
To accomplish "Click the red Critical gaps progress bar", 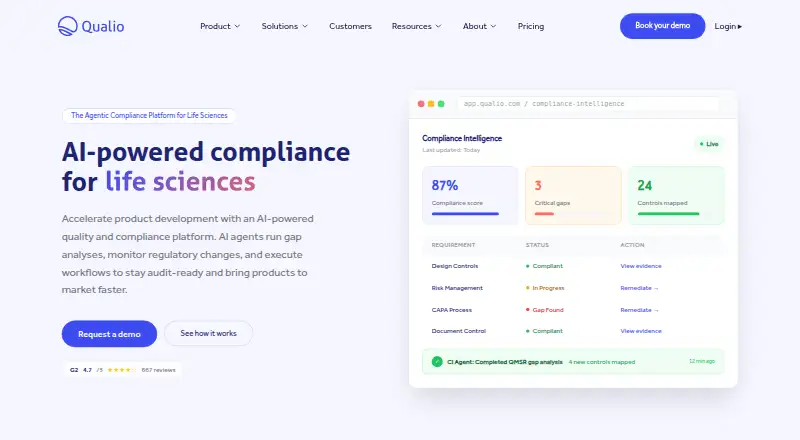I will (x=544, y=214).
